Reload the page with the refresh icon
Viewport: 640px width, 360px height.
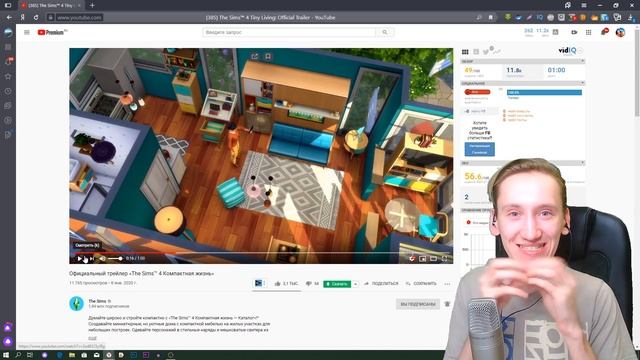point(36,18)
